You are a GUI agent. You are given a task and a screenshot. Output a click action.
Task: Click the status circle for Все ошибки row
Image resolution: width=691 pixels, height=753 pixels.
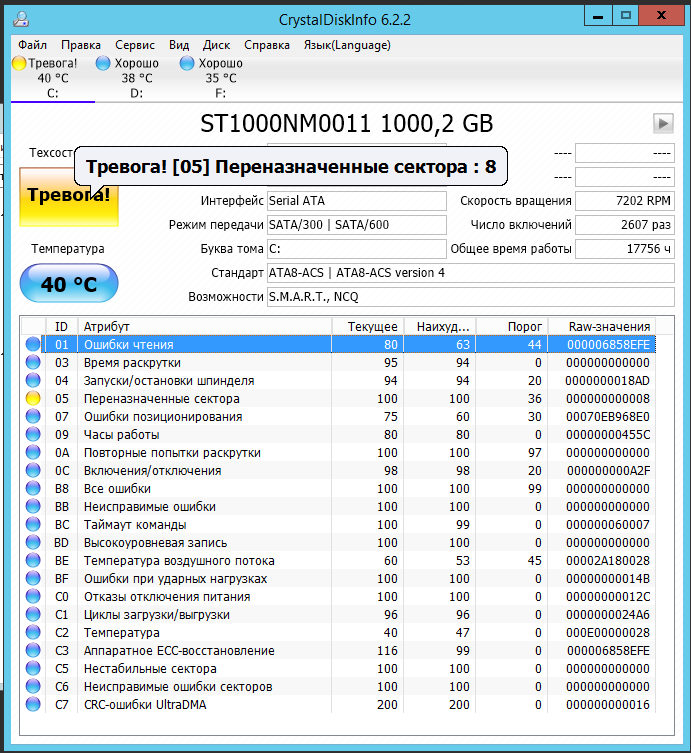(x=33, y=488)
